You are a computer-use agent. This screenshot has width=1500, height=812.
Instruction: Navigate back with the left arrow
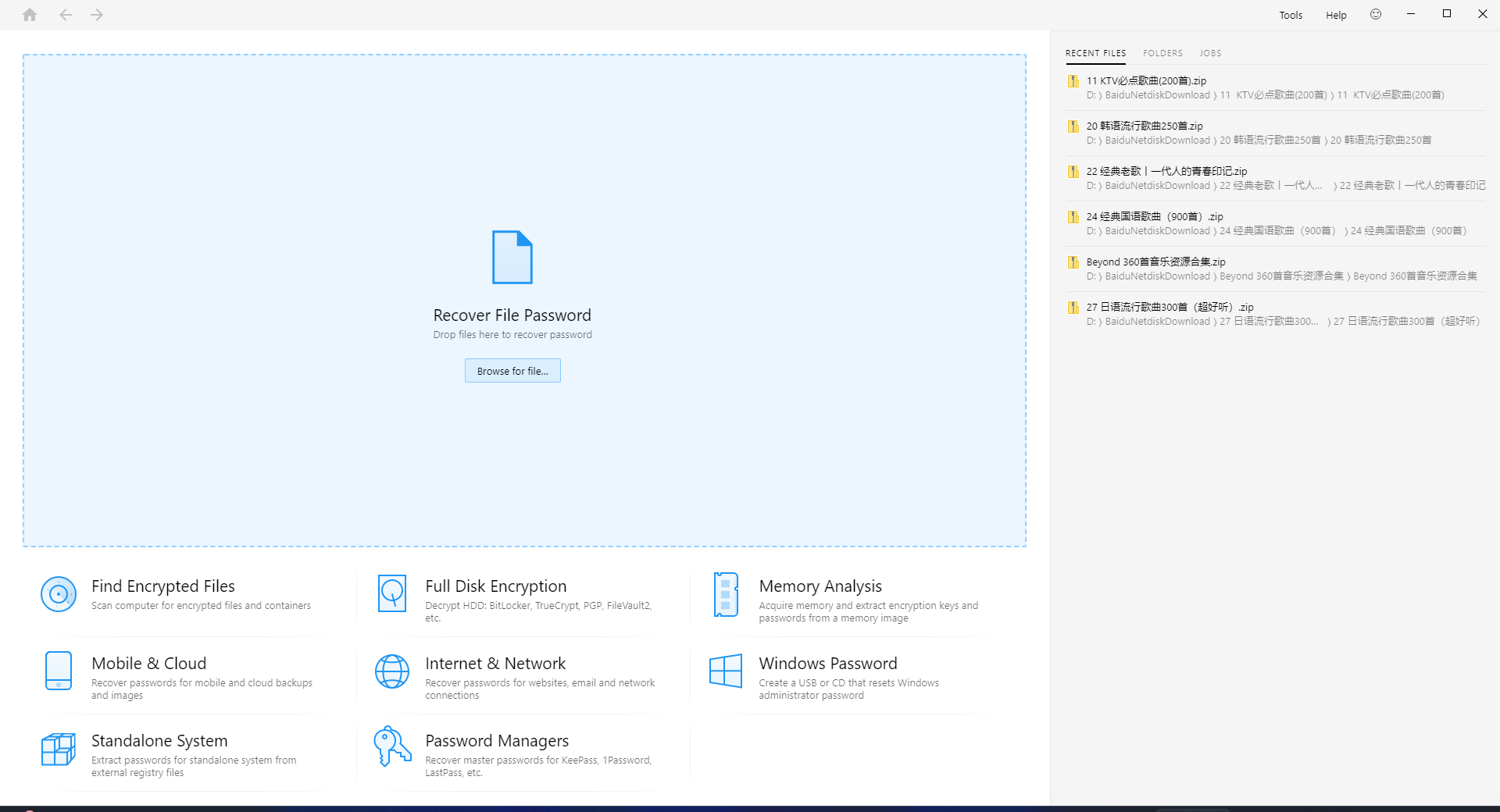point(66,15)
